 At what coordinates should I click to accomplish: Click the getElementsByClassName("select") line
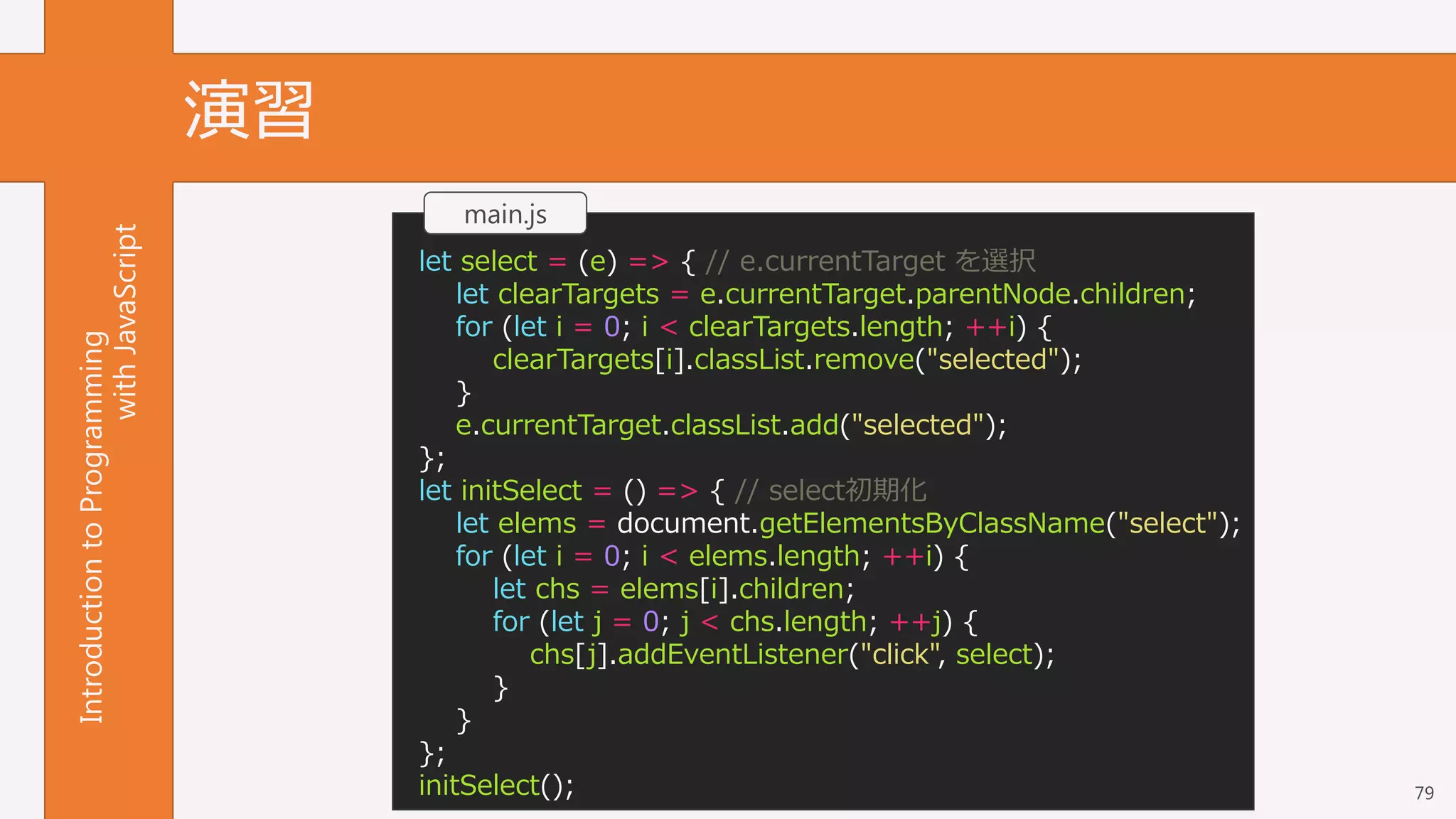tap(847, 523)
